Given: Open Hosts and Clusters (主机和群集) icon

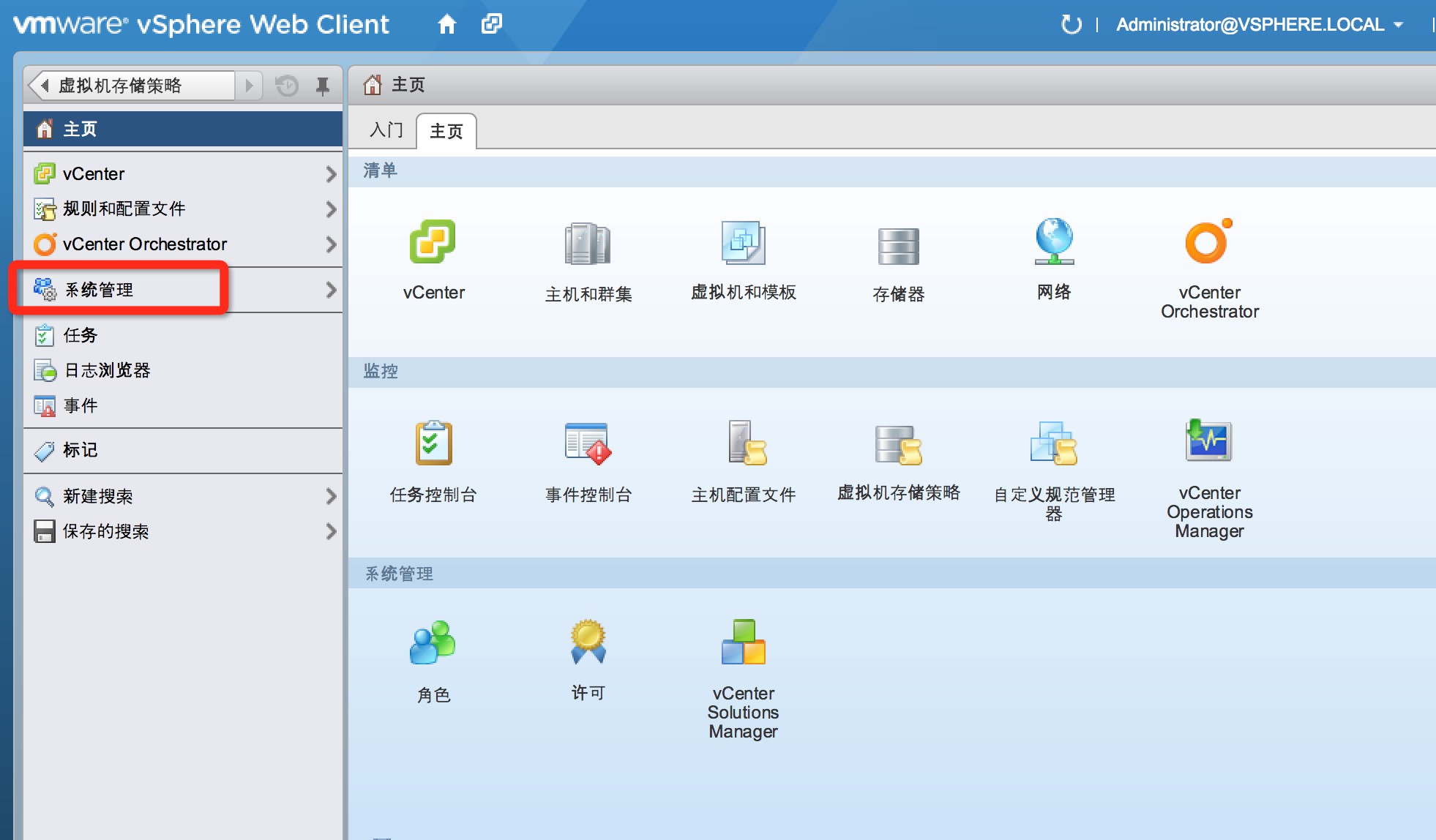Looking at the screenshot, I should [x=588, y=244].
